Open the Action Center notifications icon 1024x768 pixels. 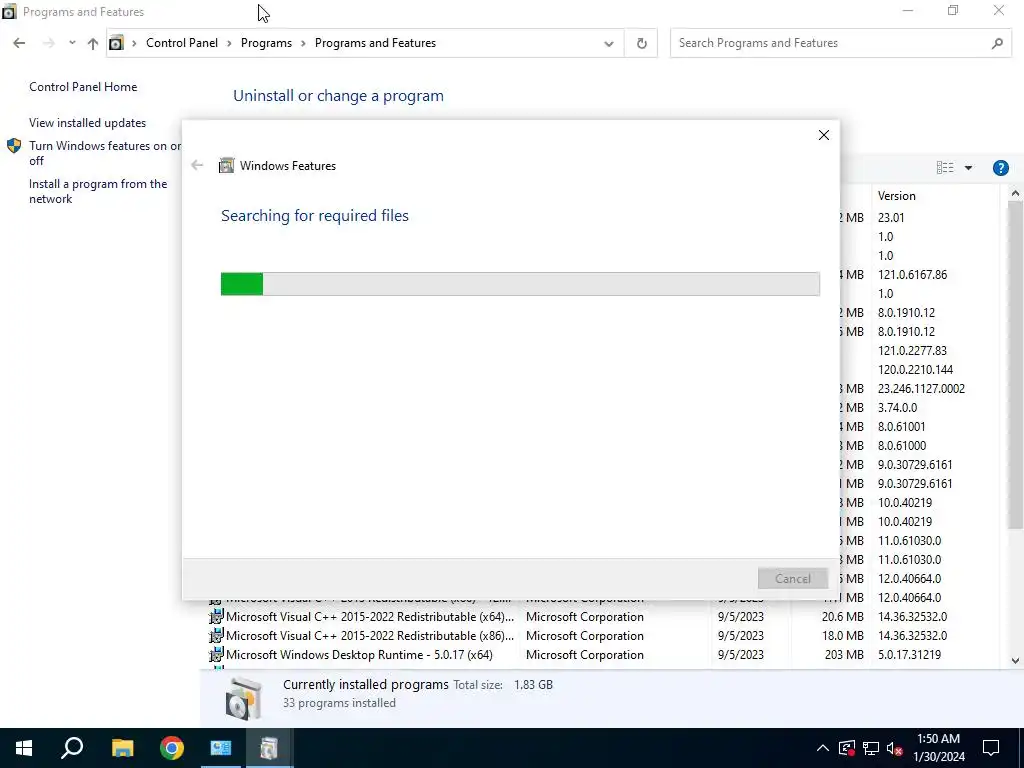click(x=991, y=748)
